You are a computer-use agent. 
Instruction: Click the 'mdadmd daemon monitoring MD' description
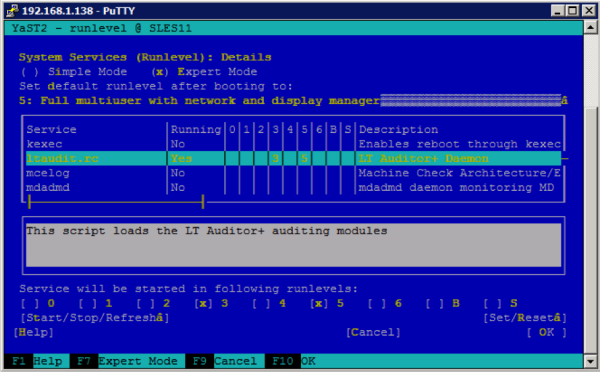456,188
